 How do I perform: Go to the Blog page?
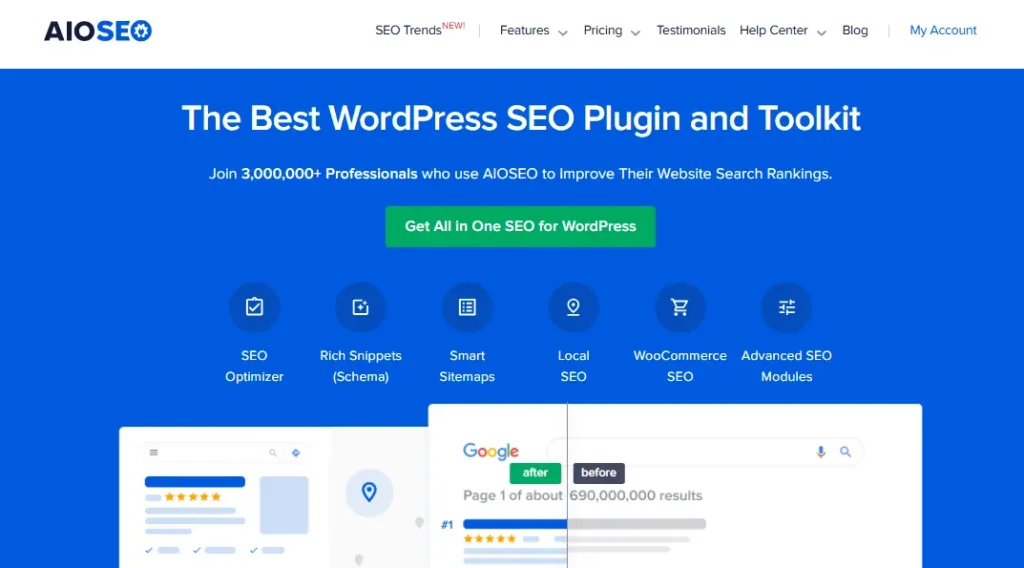(855, 31)
